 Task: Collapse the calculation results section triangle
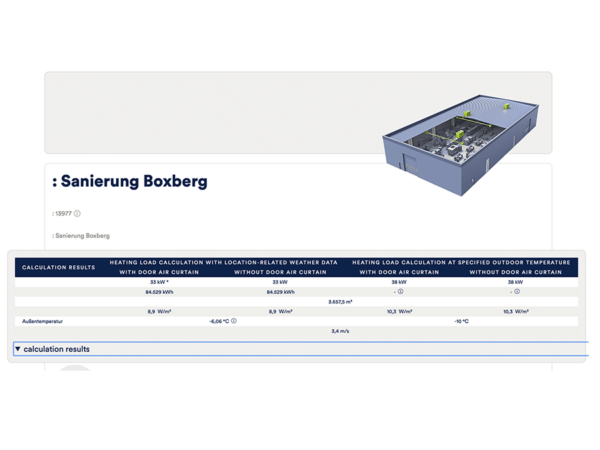17,349
